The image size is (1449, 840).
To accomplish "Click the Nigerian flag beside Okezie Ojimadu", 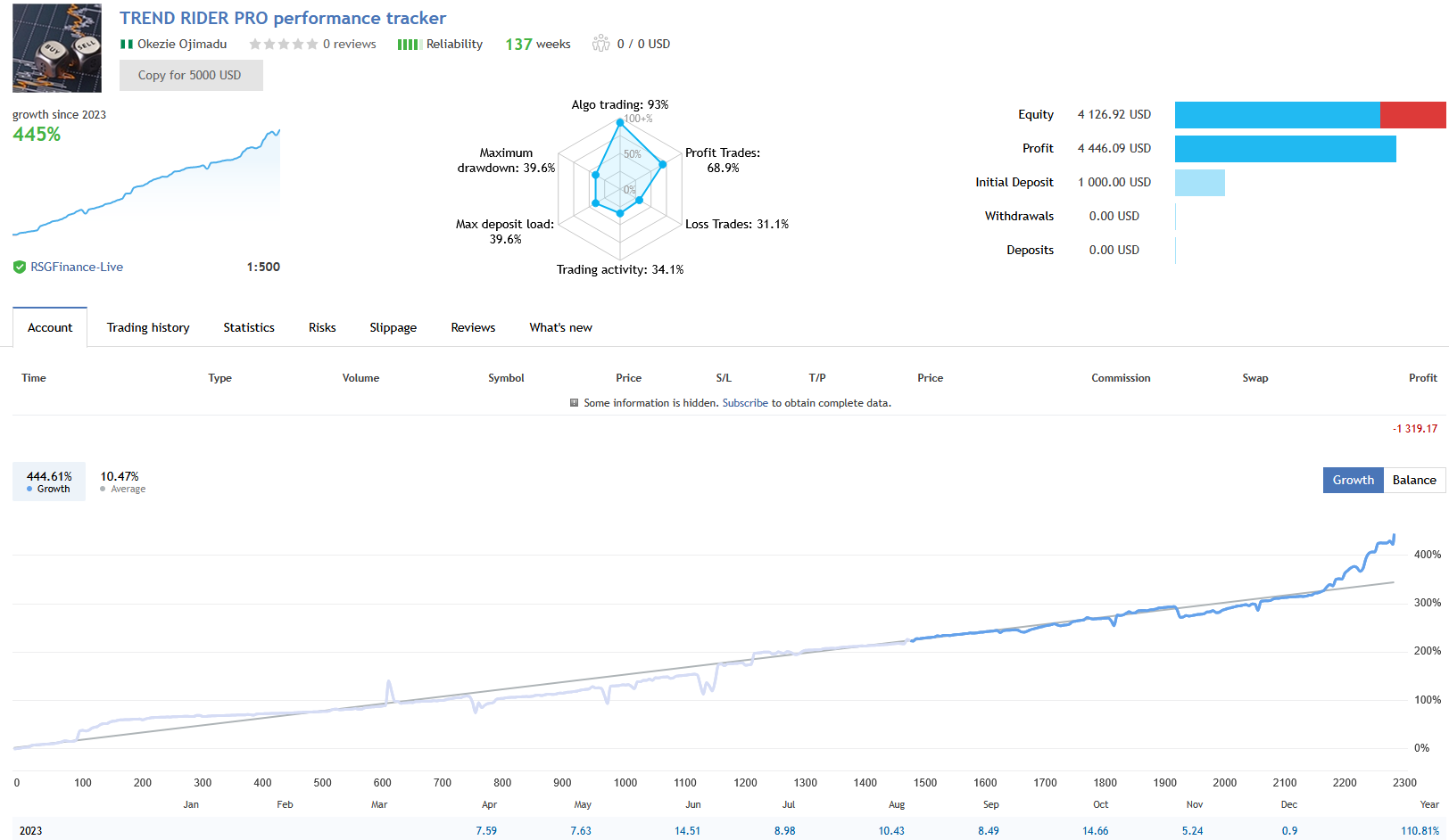I will [x=125, y=43].
